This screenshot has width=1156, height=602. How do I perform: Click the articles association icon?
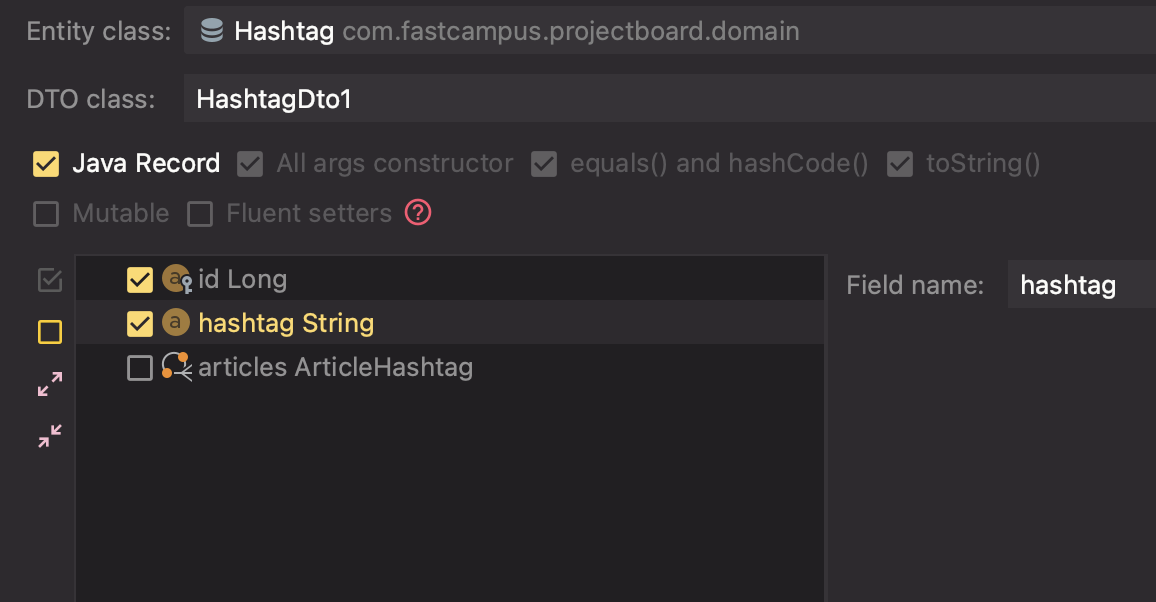177,367
